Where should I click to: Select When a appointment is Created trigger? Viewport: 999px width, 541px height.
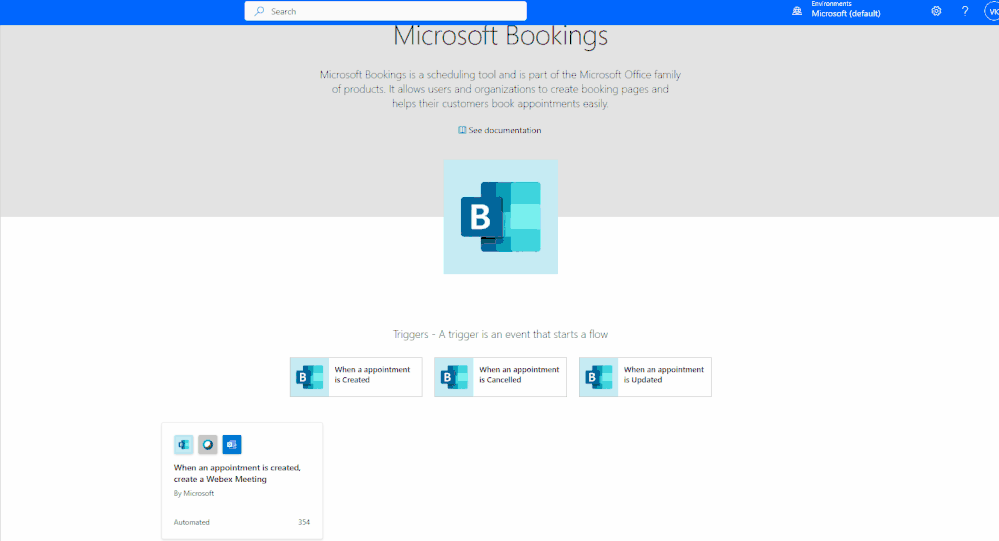(356, 377)
